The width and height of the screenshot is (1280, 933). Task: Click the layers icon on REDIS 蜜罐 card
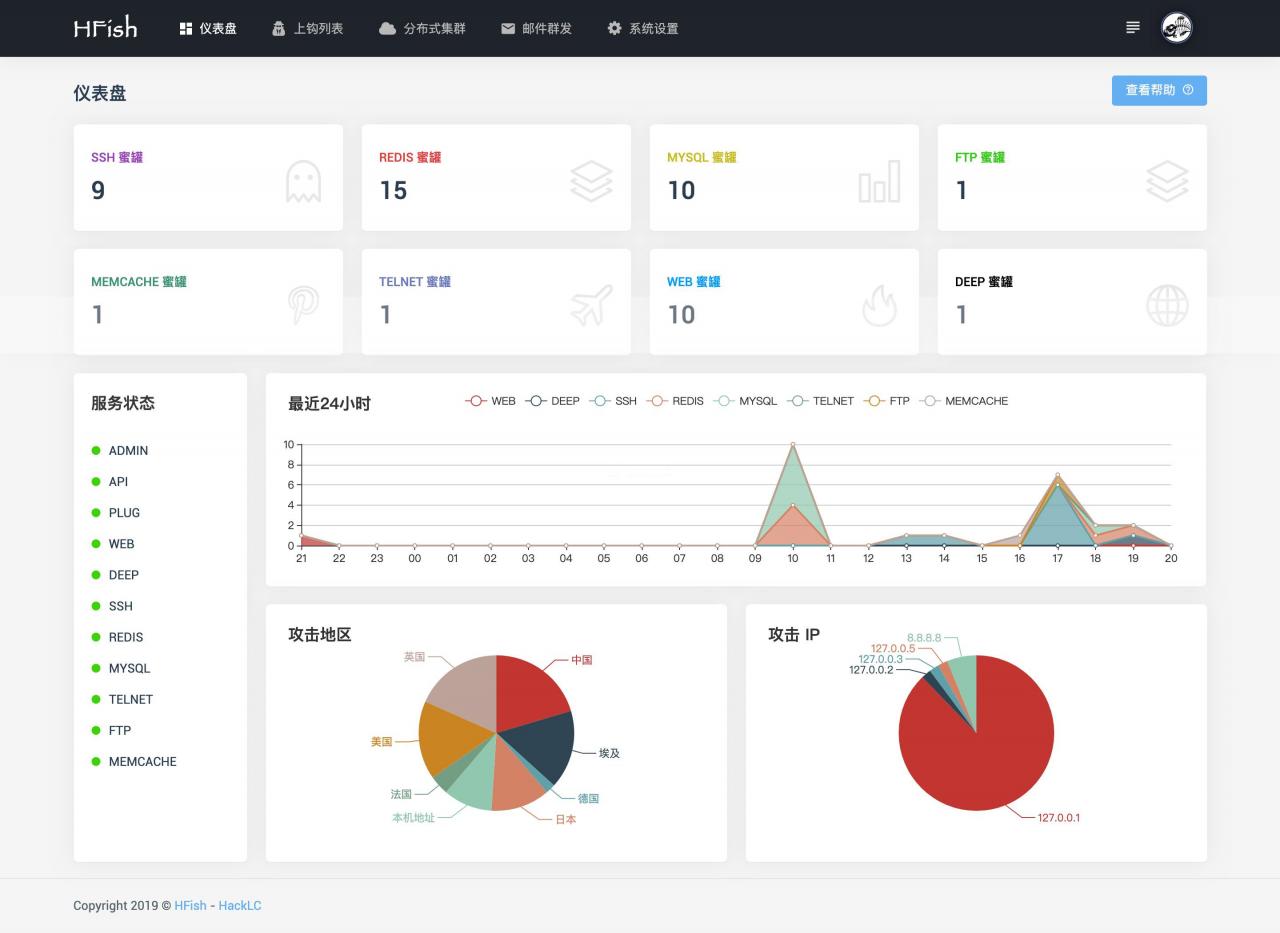pyautogui.click(x=590, y=181)
